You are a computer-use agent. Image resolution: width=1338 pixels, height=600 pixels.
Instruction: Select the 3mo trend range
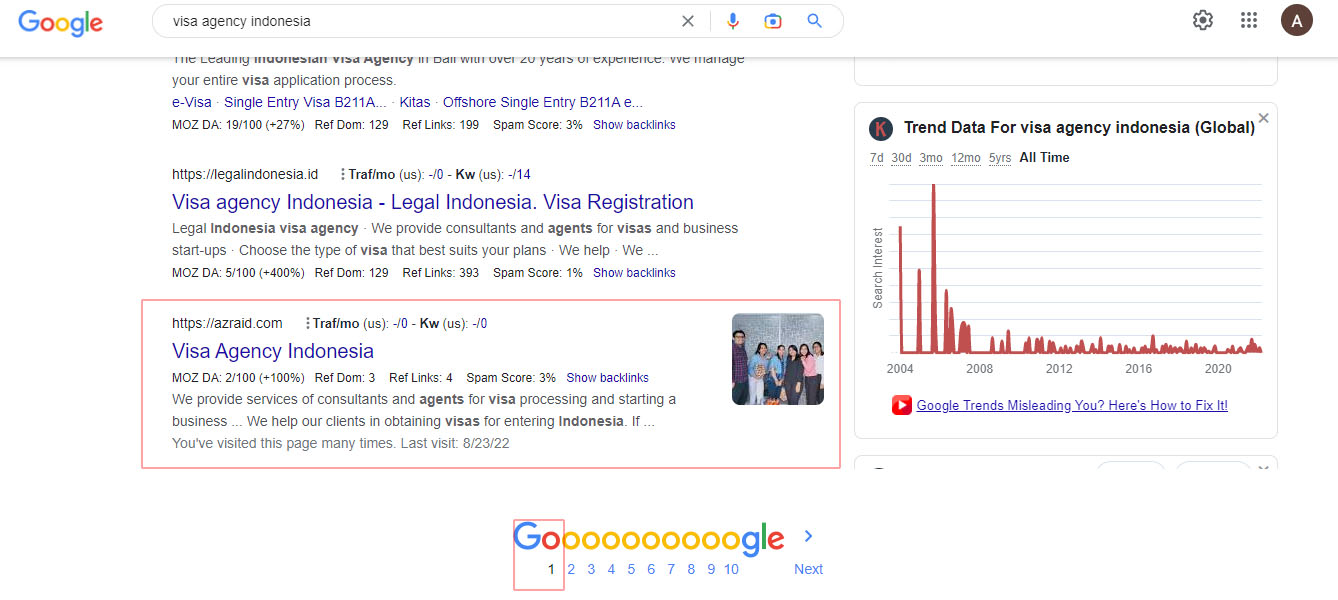click(931, 157)
